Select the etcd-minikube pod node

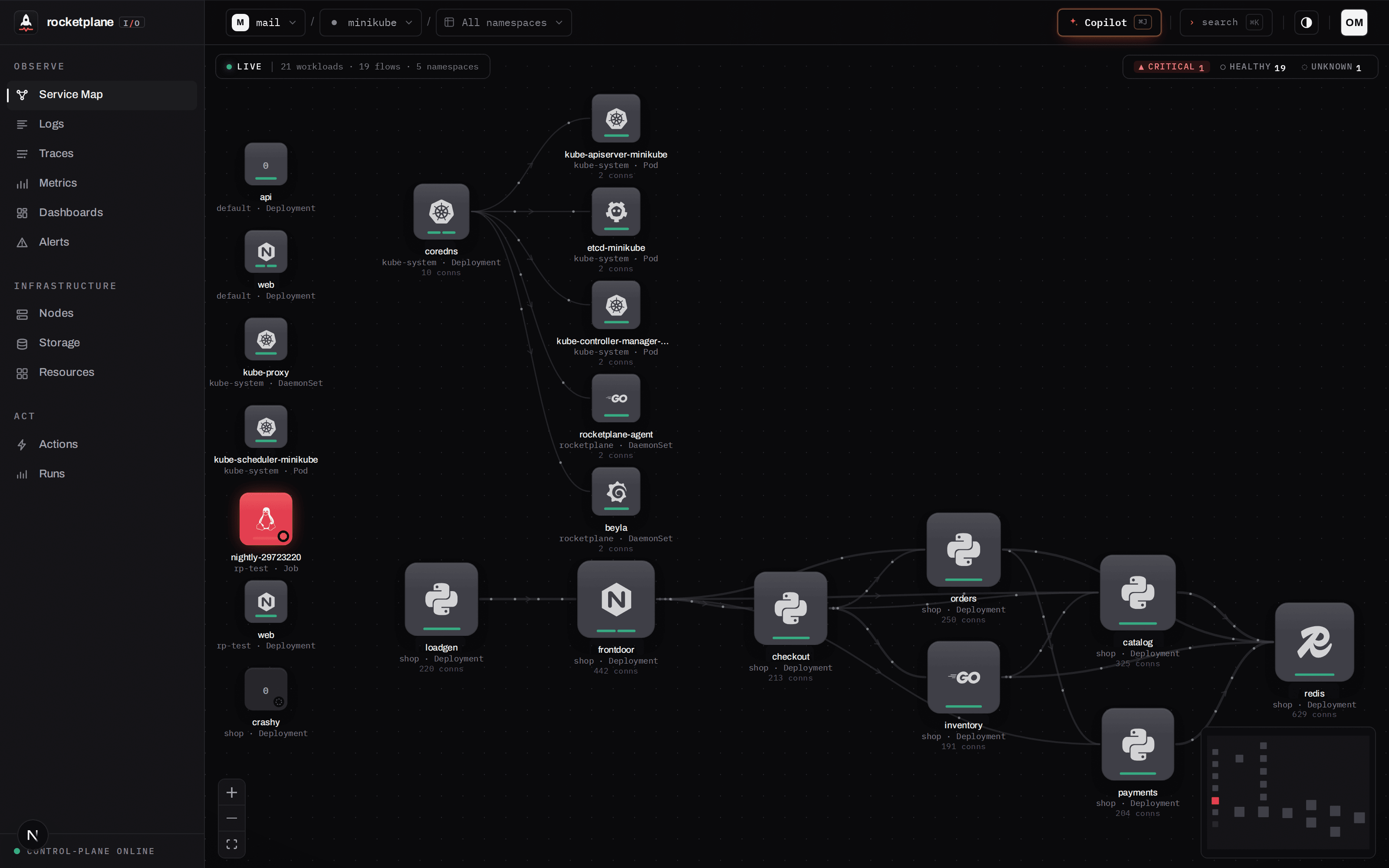616,211
